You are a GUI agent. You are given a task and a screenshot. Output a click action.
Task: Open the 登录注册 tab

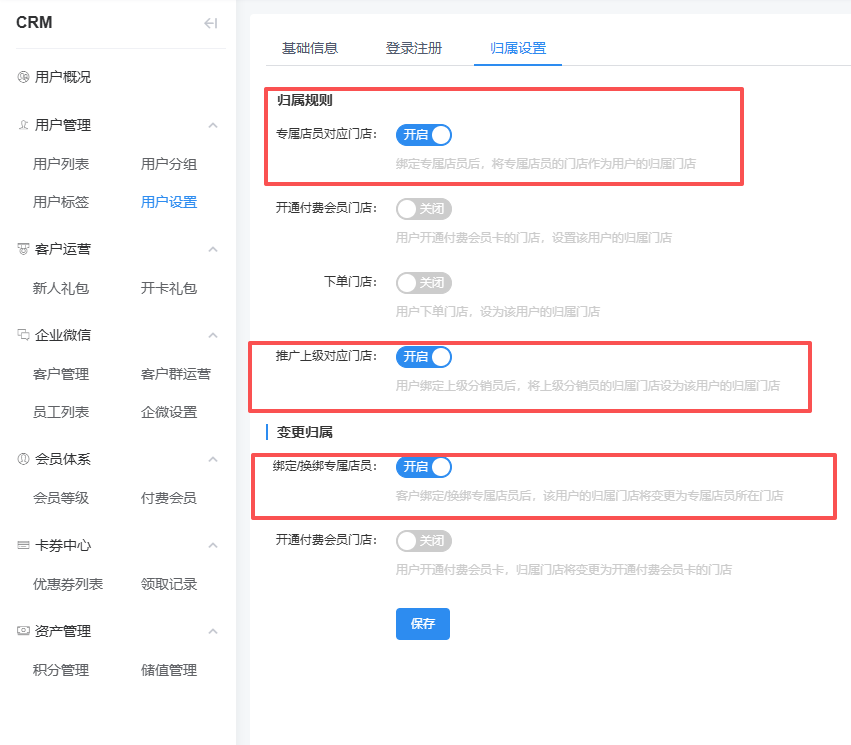click(x=414, y=48)
